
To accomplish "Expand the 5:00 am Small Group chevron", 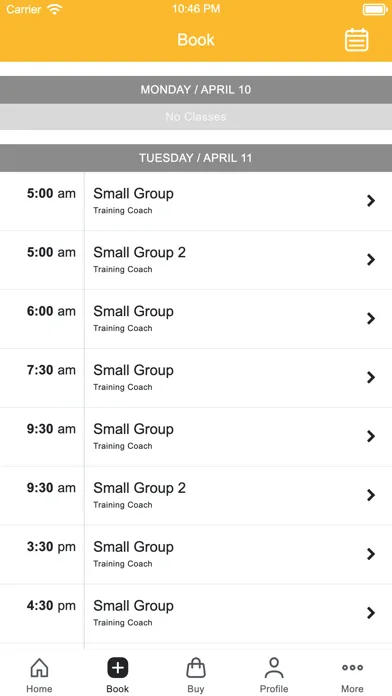I will point(371,201).
